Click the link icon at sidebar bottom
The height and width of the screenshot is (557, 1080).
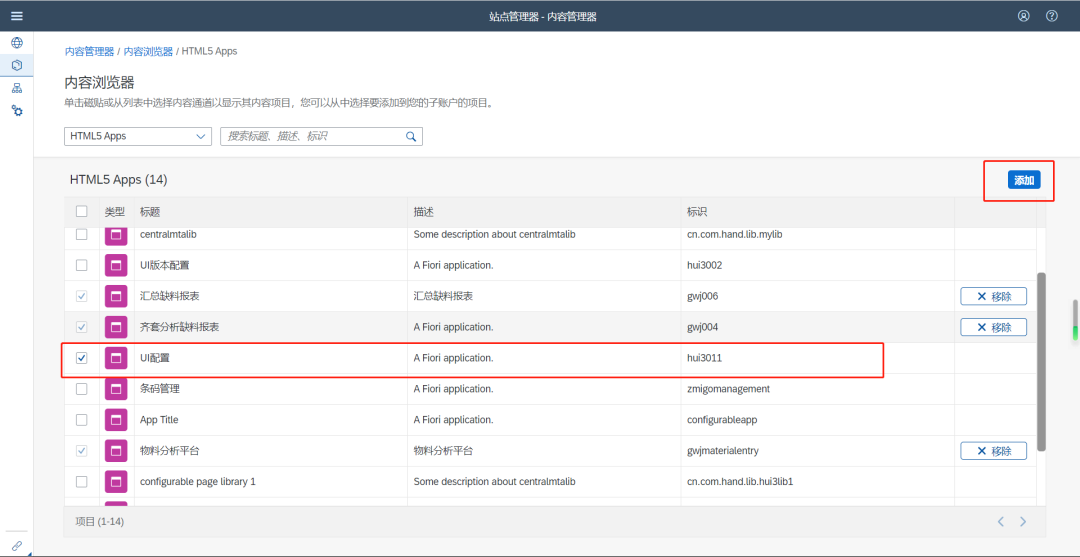(17, 545)
